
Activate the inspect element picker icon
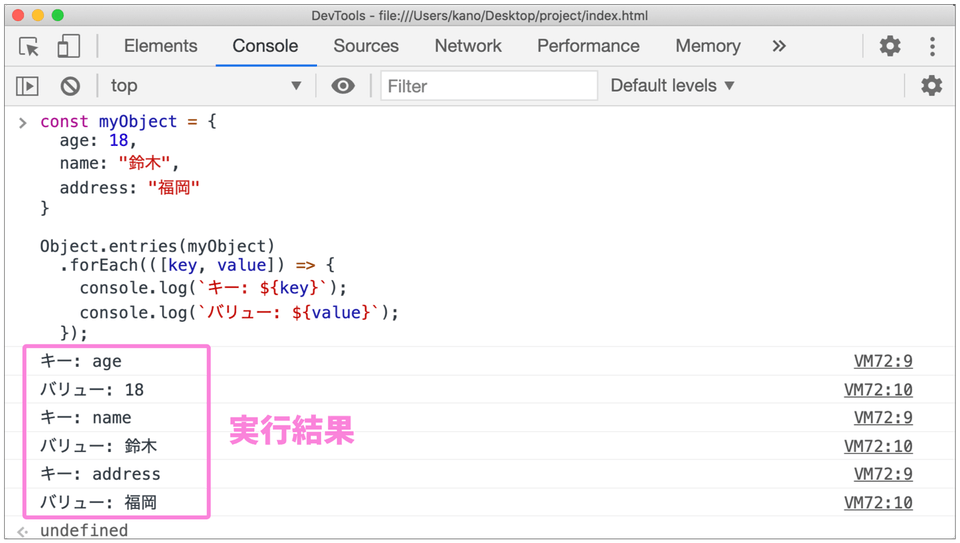tap(29, 47)
